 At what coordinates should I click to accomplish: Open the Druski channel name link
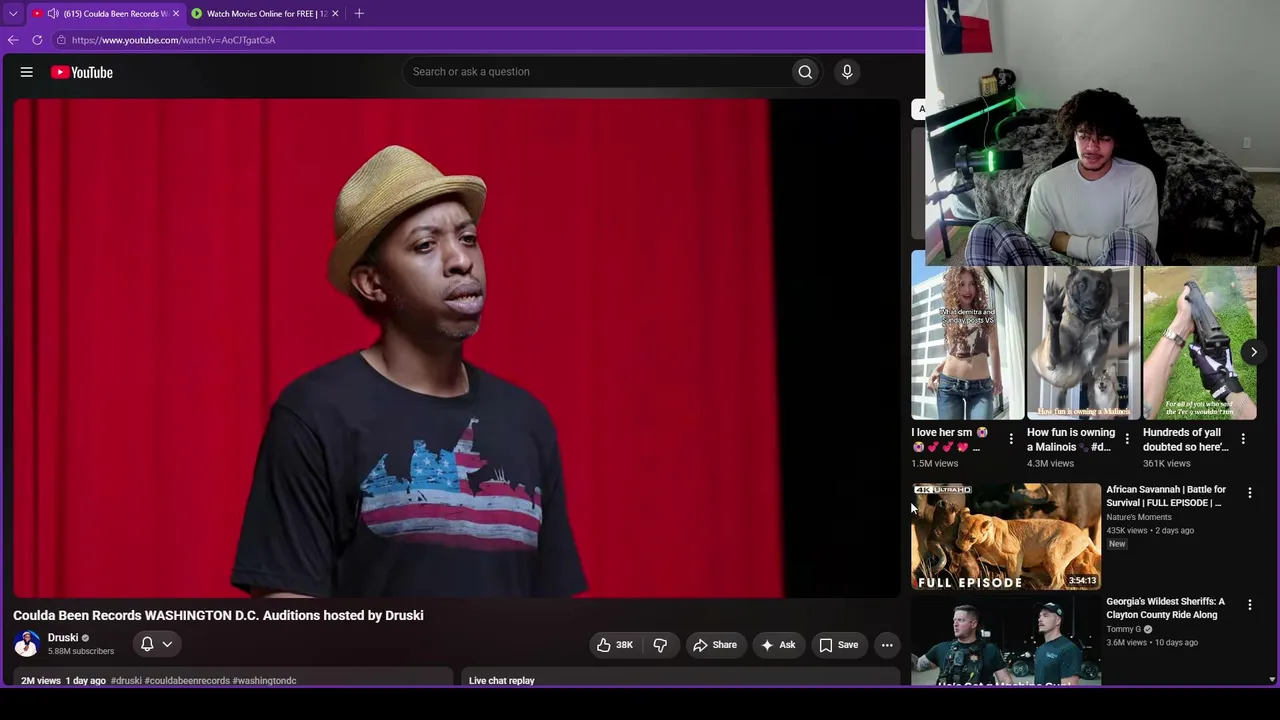[63, 638]
